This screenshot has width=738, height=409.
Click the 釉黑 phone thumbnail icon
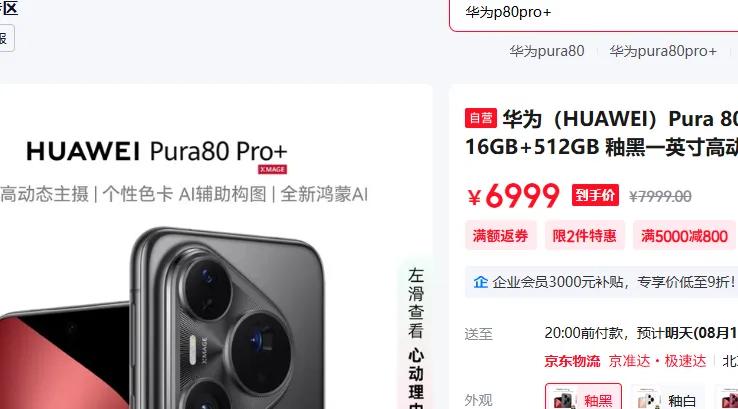pyautogui.click(x=563, y=400)
